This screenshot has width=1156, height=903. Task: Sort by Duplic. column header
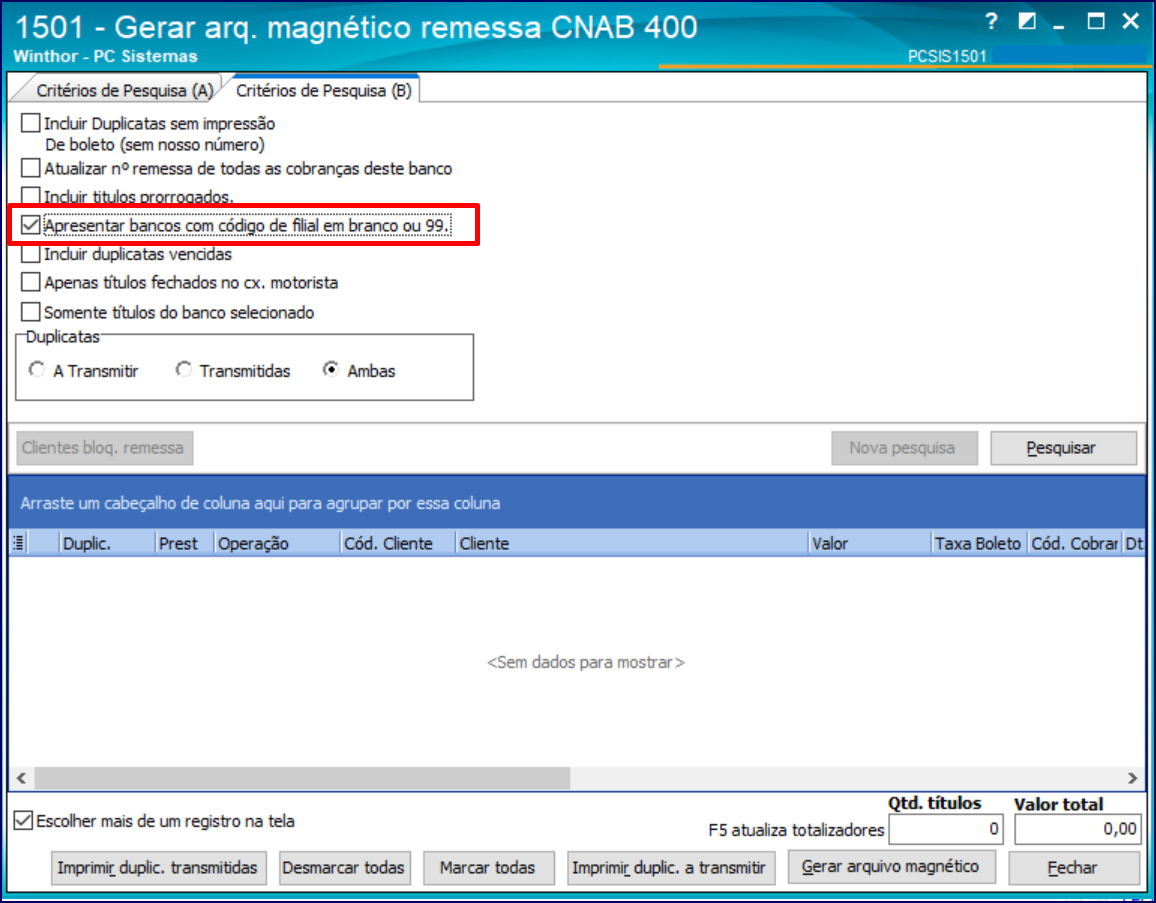point(108,543)
